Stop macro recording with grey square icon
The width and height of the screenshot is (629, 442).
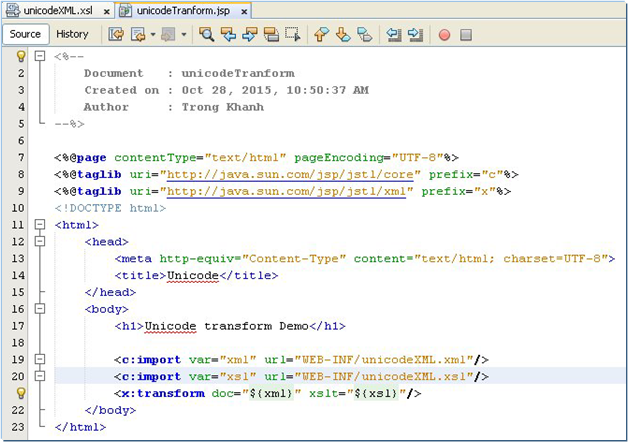tap(466, 35)
